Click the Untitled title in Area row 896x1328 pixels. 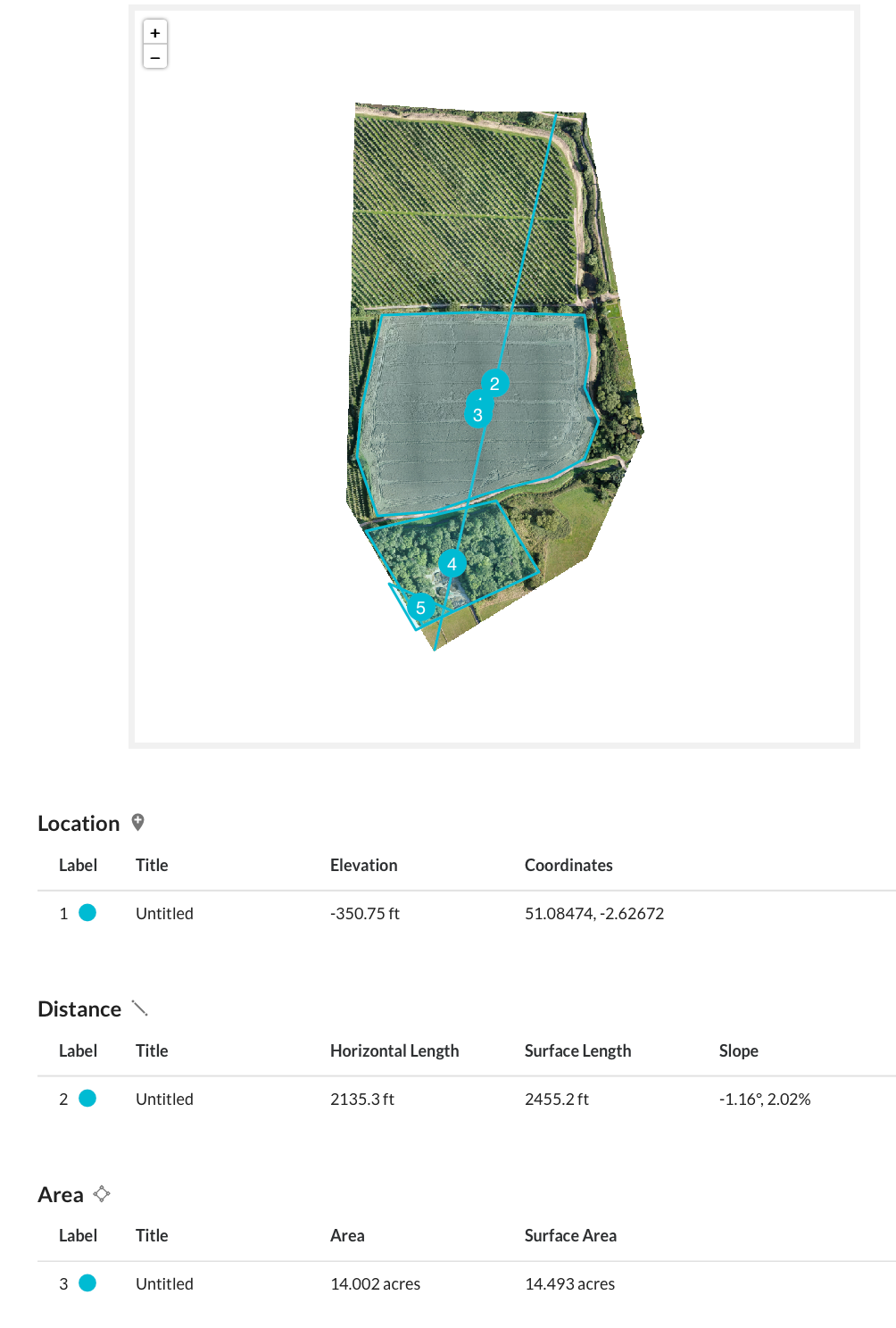pos(164,1284)
